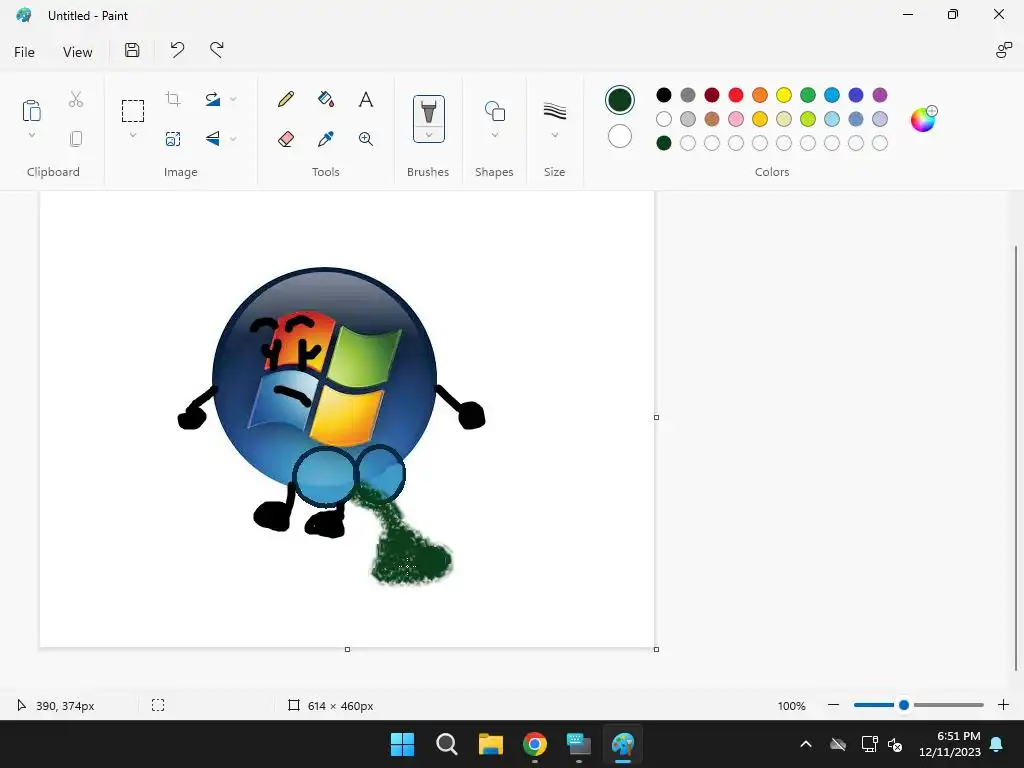
Task: Select the Eraser tool
Action: [286, 138]
